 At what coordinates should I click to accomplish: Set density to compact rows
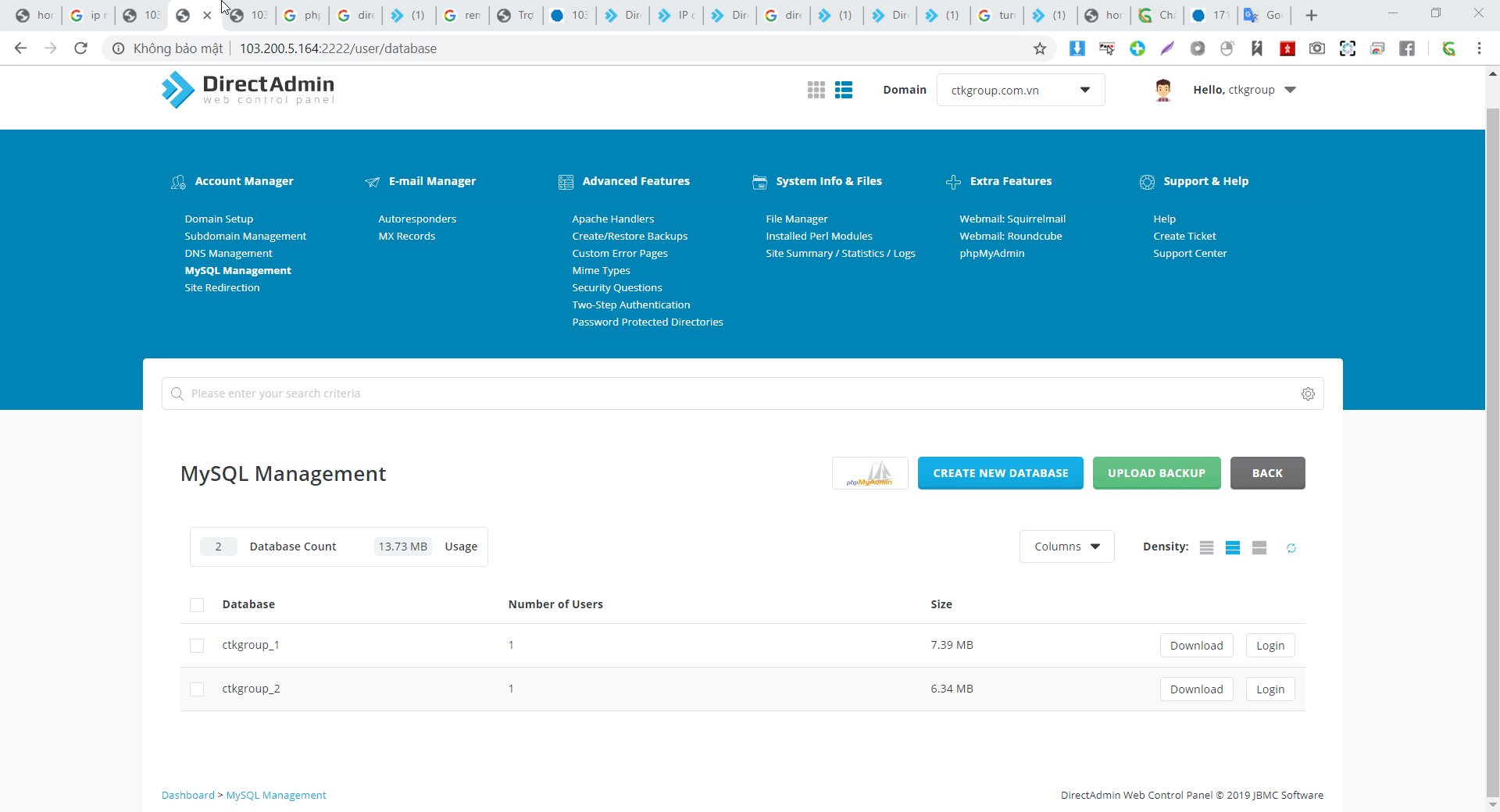click(1206, 547)
